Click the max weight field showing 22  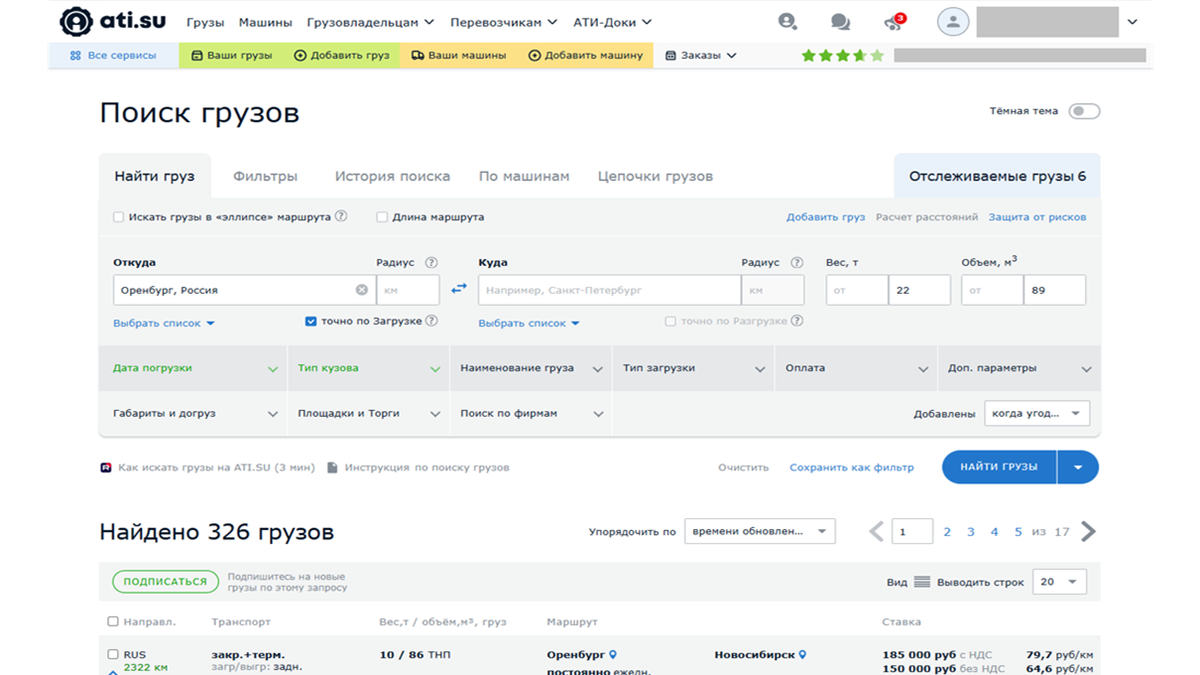point(919,290)
